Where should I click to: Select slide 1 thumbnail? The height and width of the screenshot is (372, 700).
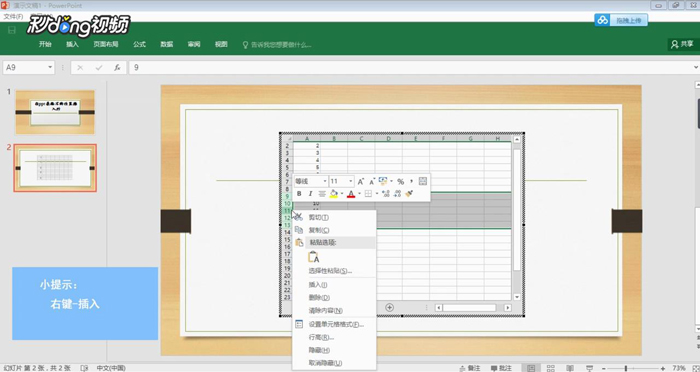click(55, 112)
